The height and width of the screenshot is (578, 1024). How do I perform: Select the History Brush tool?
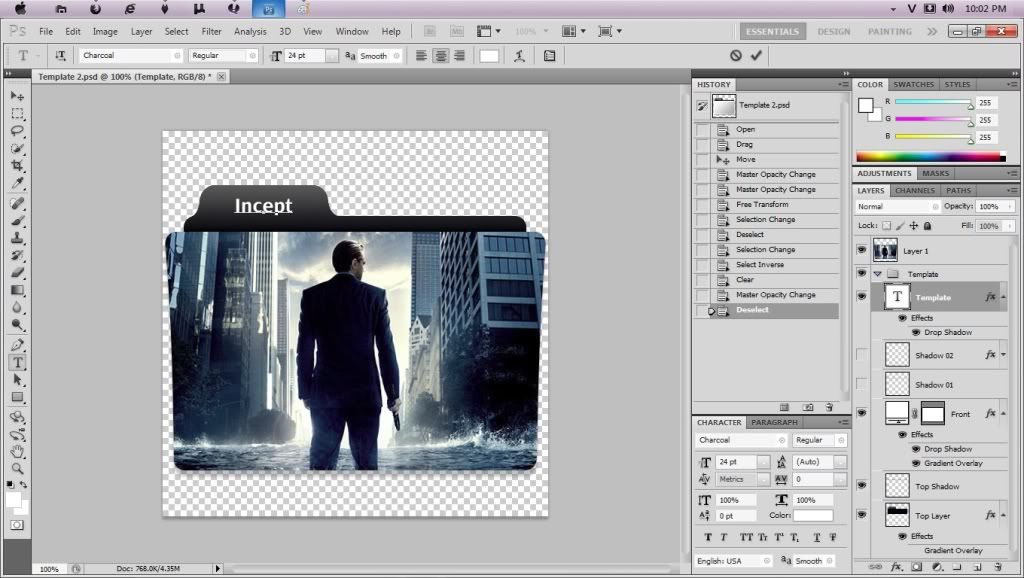tap(17, 255)
